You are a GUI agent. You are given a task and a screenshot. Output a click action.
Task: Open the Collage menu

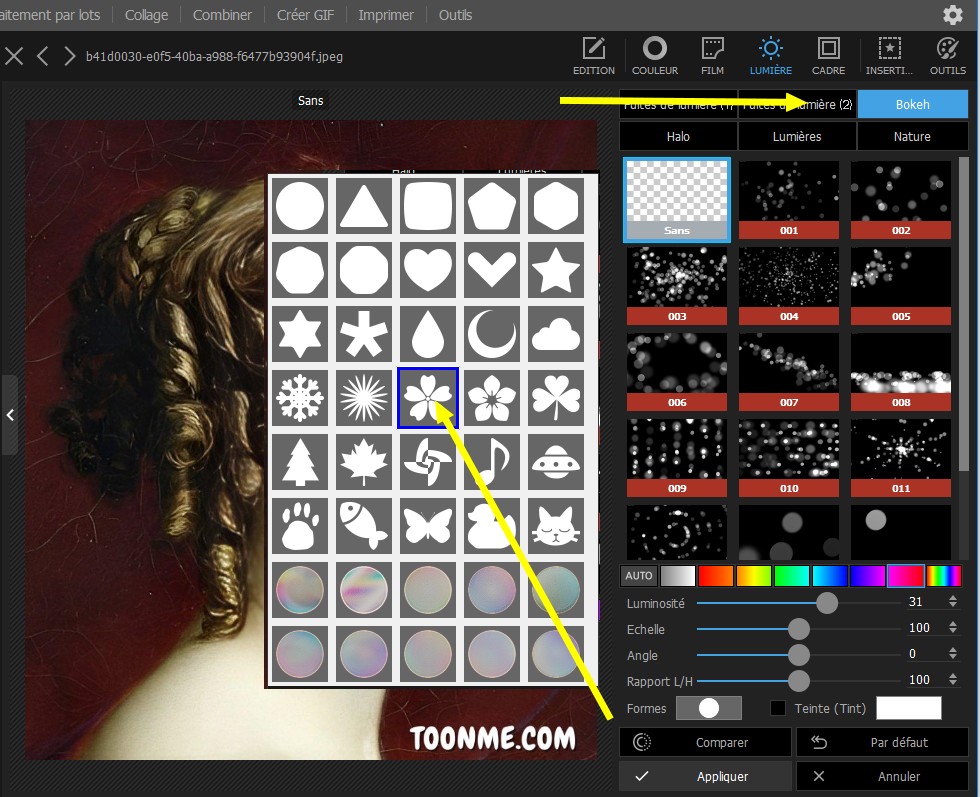(146, 15)
